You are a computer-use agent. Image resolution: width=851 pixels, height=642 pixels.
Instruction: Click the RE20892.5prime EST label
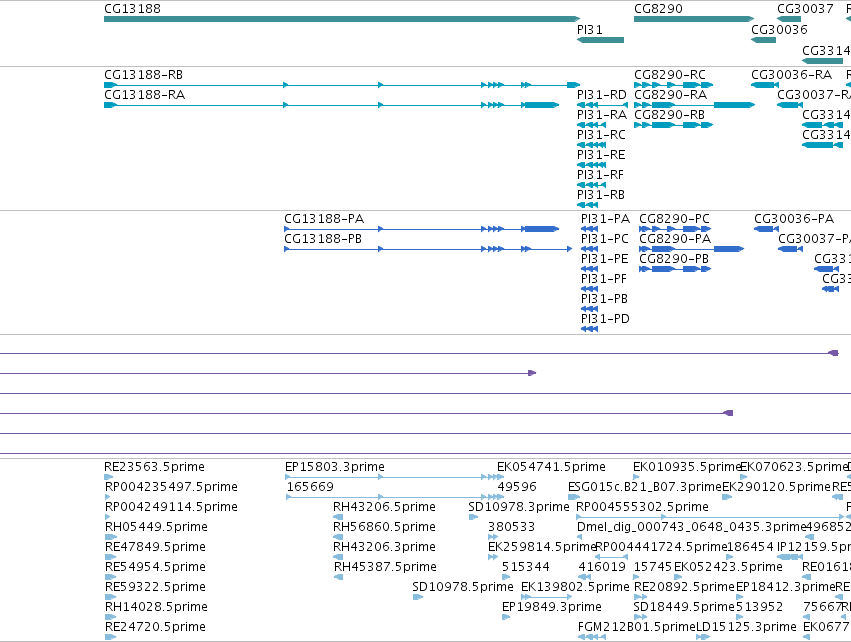(x=684, y=587)
